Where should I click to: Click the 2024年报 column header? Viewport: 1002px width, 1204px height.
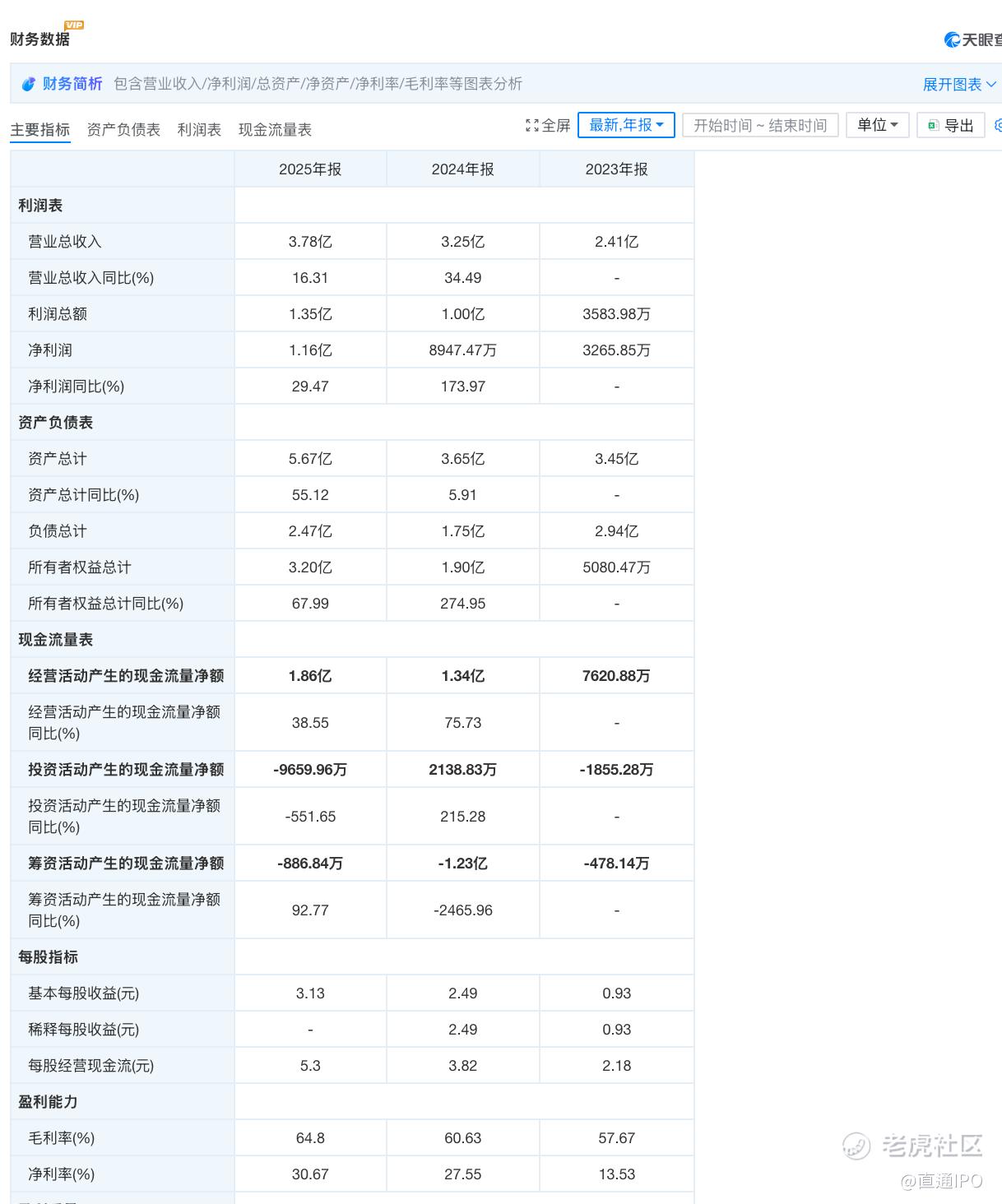click(x=463, y=169)
